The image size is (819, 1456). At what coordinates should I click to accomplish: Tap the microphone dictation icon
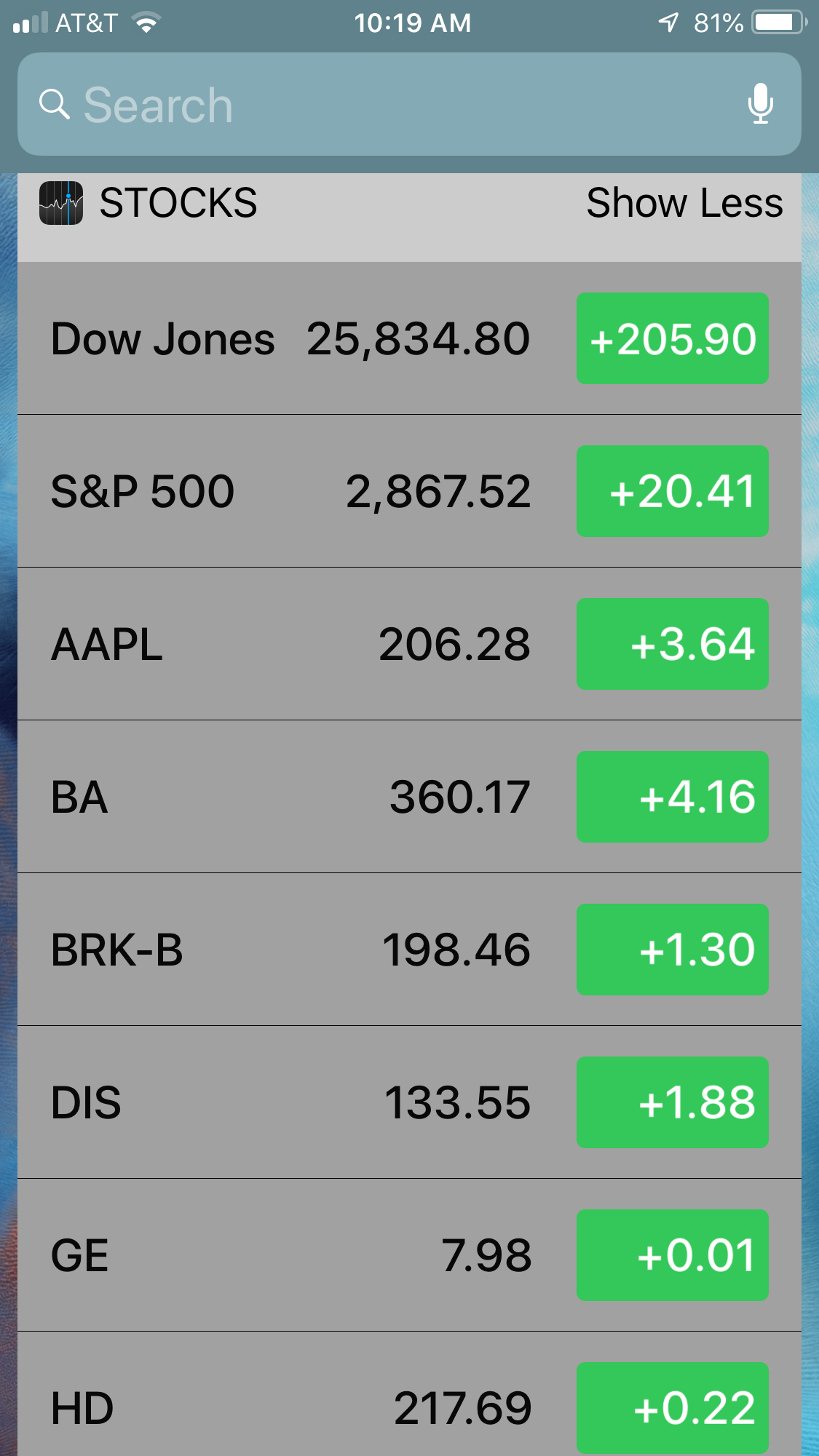pyautogui.click(x=760, y=103)
